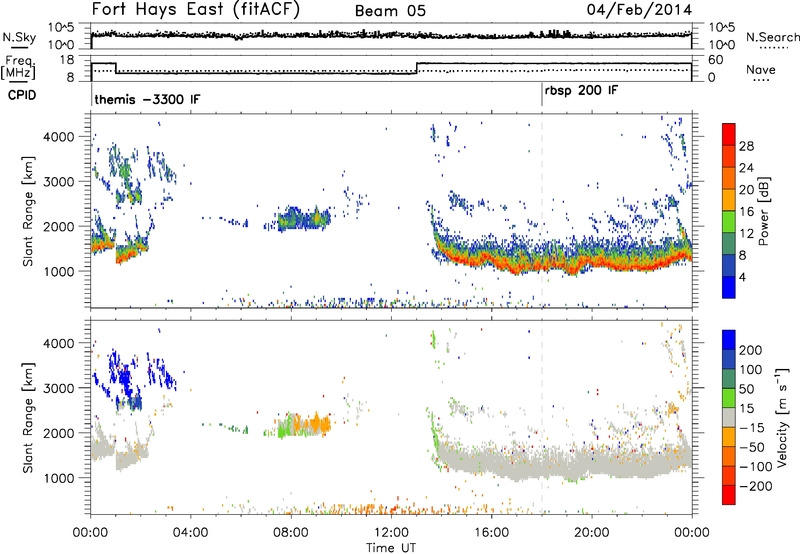
Task: Click the 'Beam 05' label
Action: point(390,11)
